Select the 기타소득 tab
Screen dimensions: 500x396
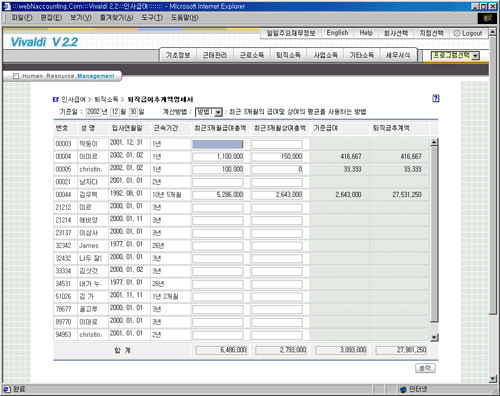pos(362,55)
